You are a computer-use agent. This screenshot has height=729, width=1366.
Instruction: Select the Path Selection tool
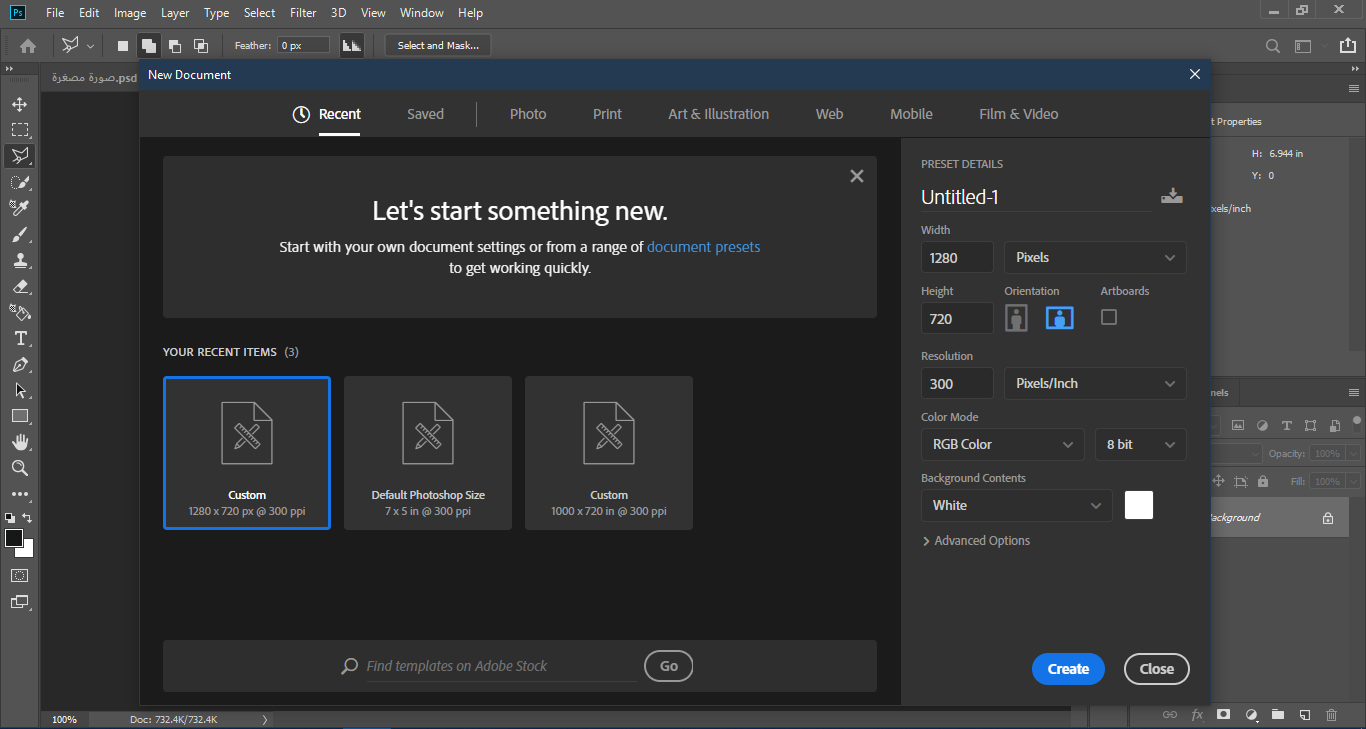pos(20,390)
